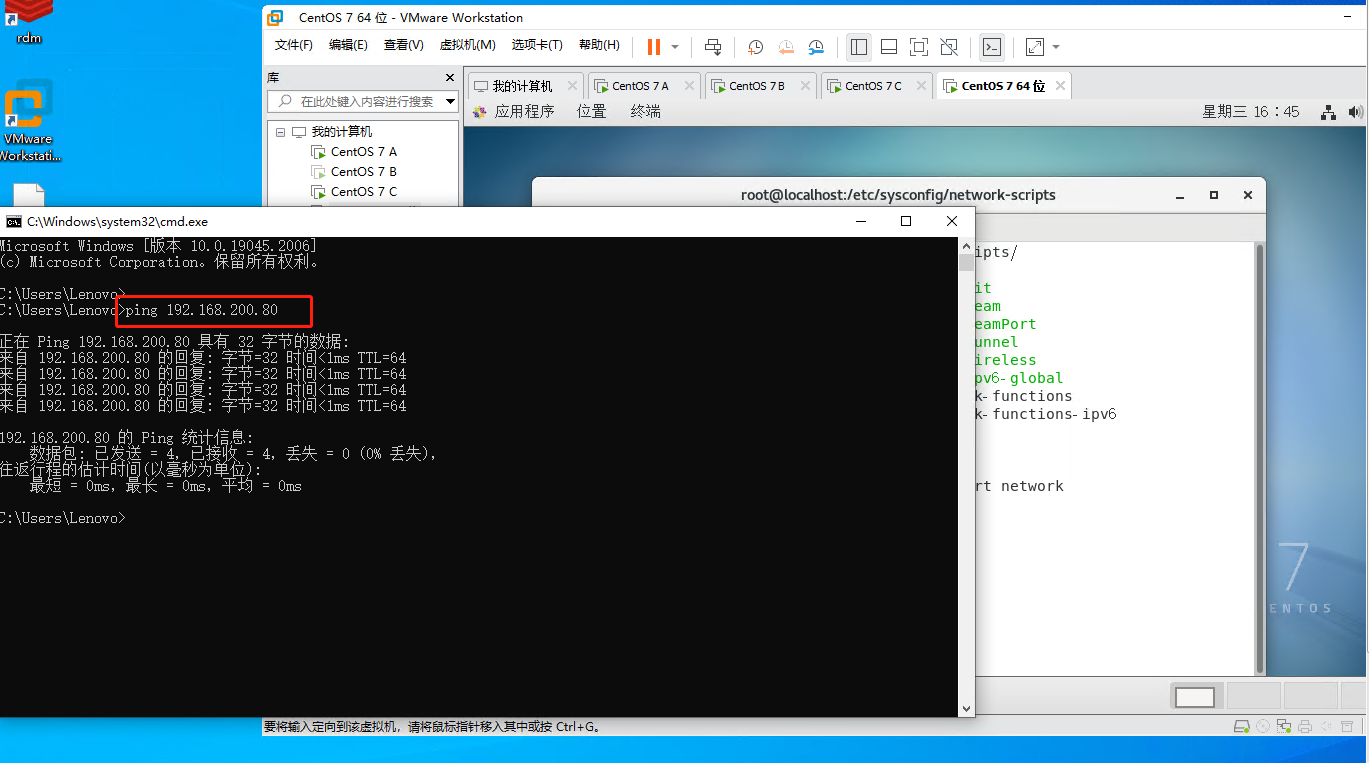Open dropdown arrow next to stretch icon
This screenshot has height=763, width=1369.
(1056, 47)
